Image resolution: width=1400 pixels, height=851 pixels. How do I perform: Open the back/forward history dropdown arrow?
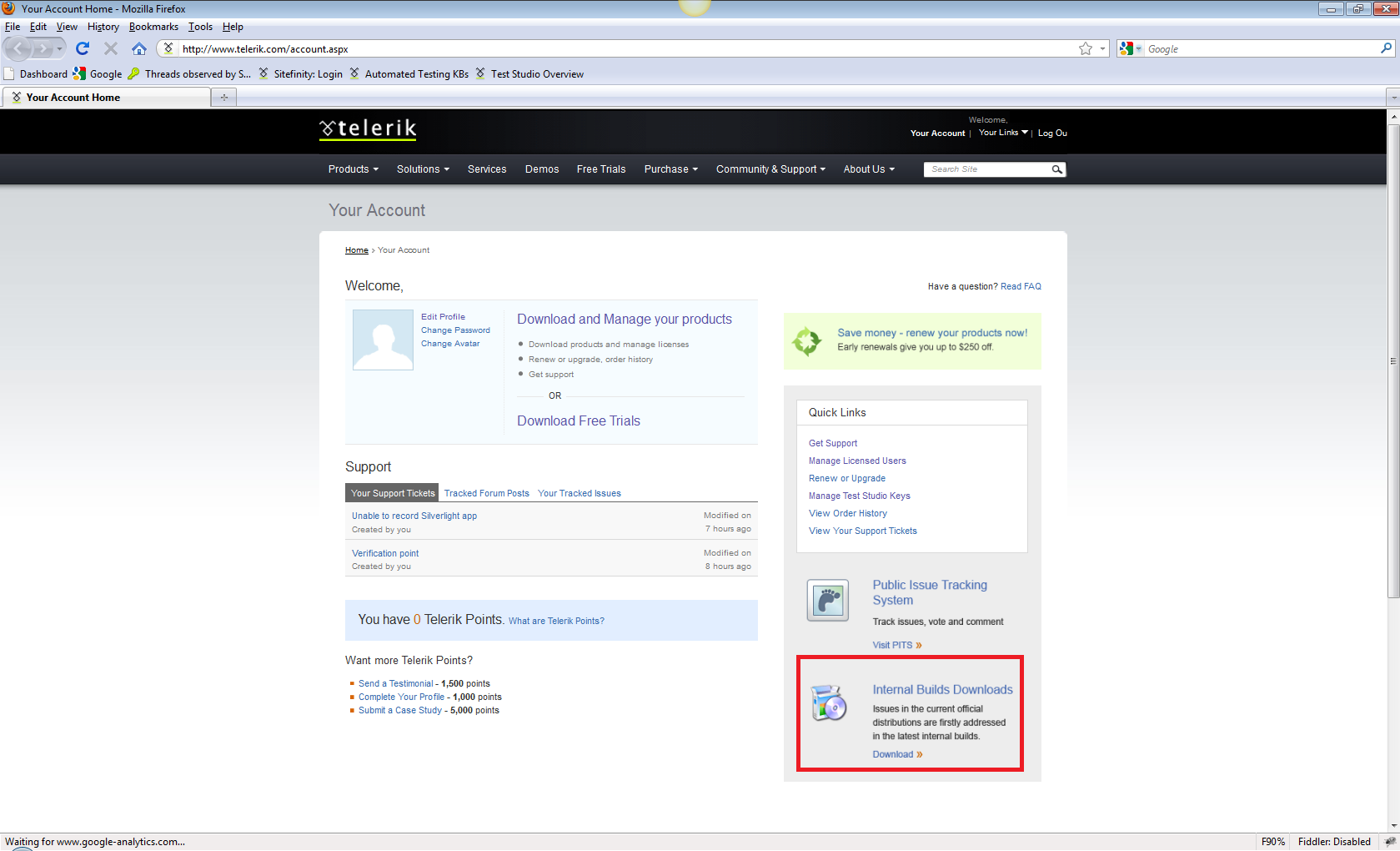point(59,48)
